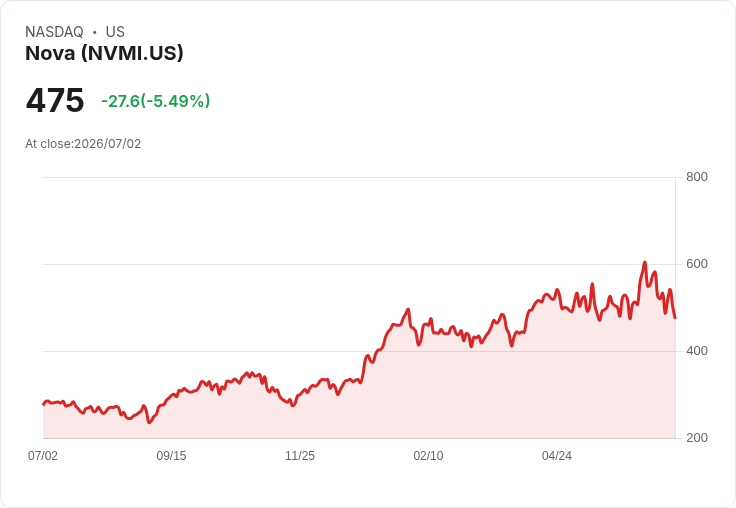736x508 pixels.
Task: Click the Nova (NVMI.US) stock title
Action: pyautogui.click(x=104, y=53)
